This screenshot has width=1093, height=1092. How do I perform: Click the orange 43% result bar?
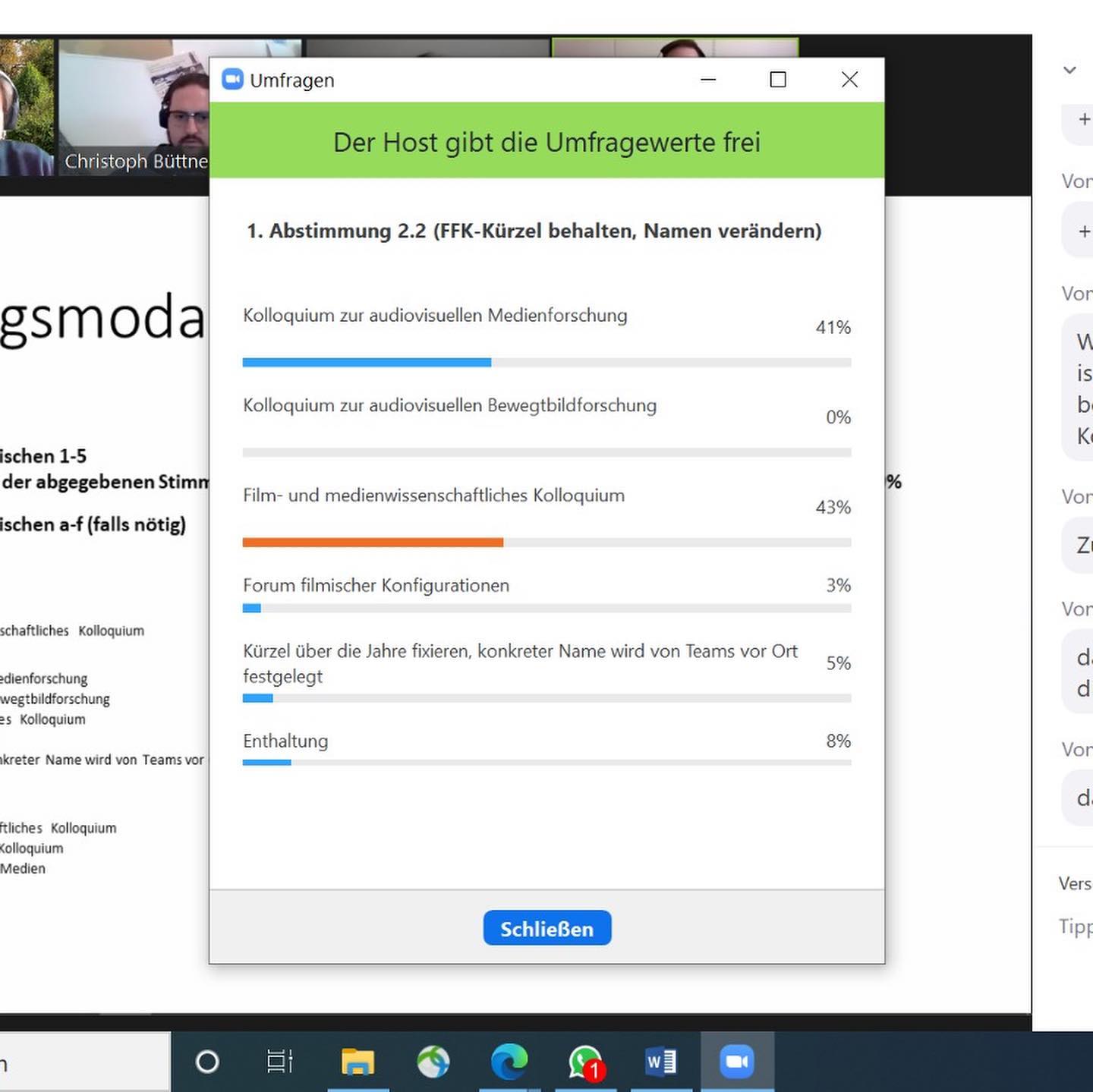tap(373, 543)
